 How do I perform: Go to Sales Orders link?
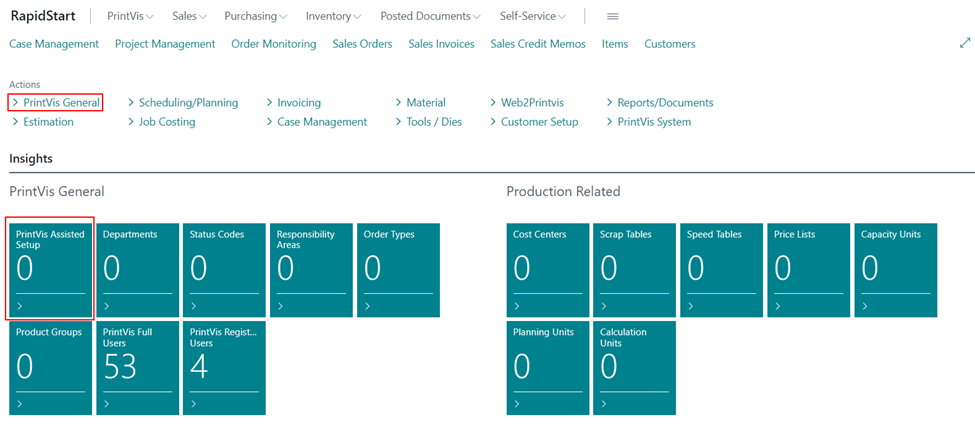click(363, 44)
